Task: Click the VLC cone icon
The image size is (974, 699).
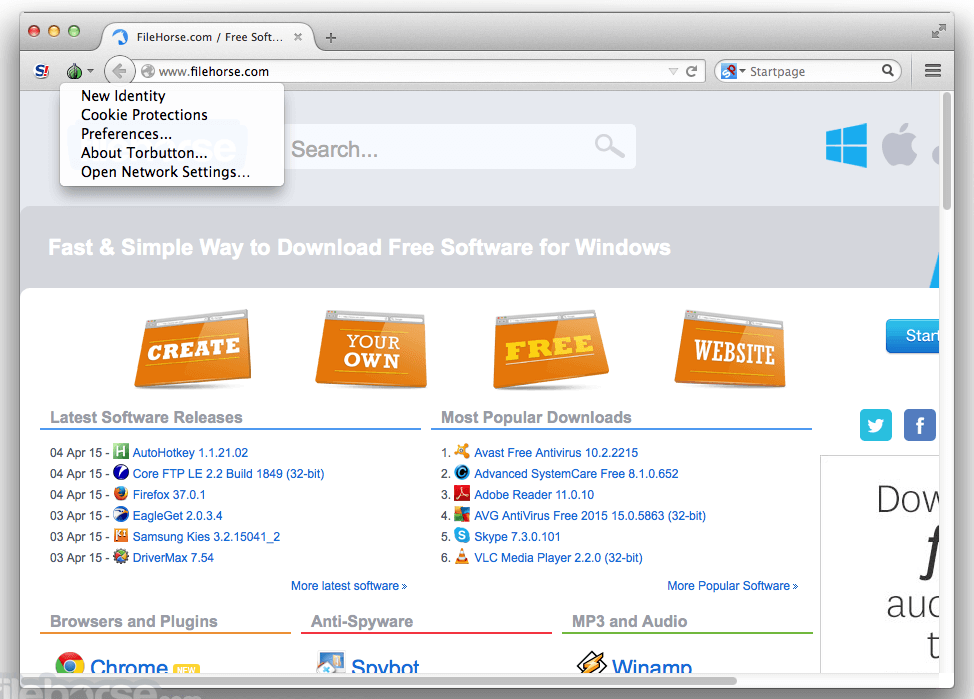Action: pos(462,556)
